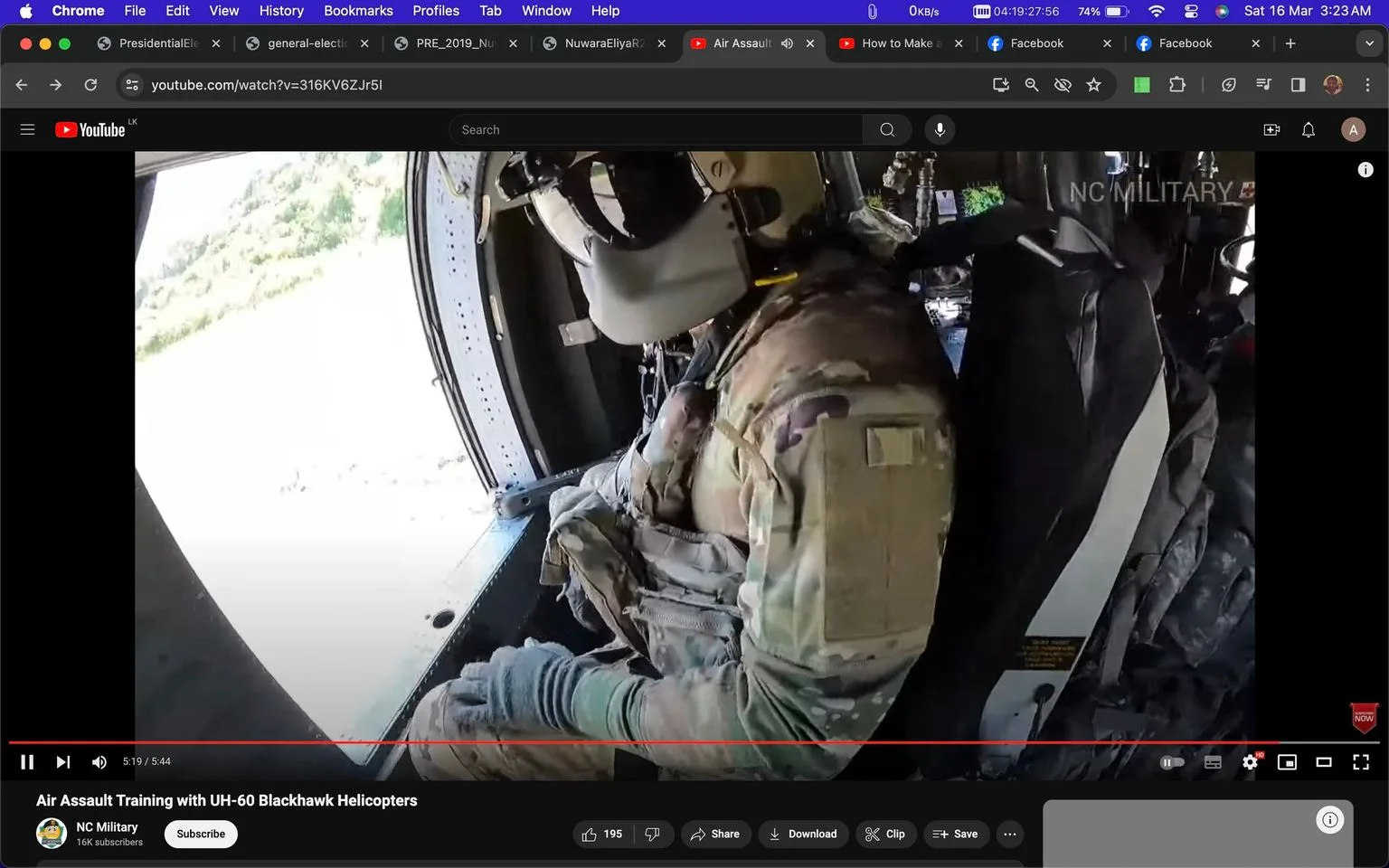Screen dimensions: 1389x868
Task: Open video settings gear
Action: [x=1250, y=762]
